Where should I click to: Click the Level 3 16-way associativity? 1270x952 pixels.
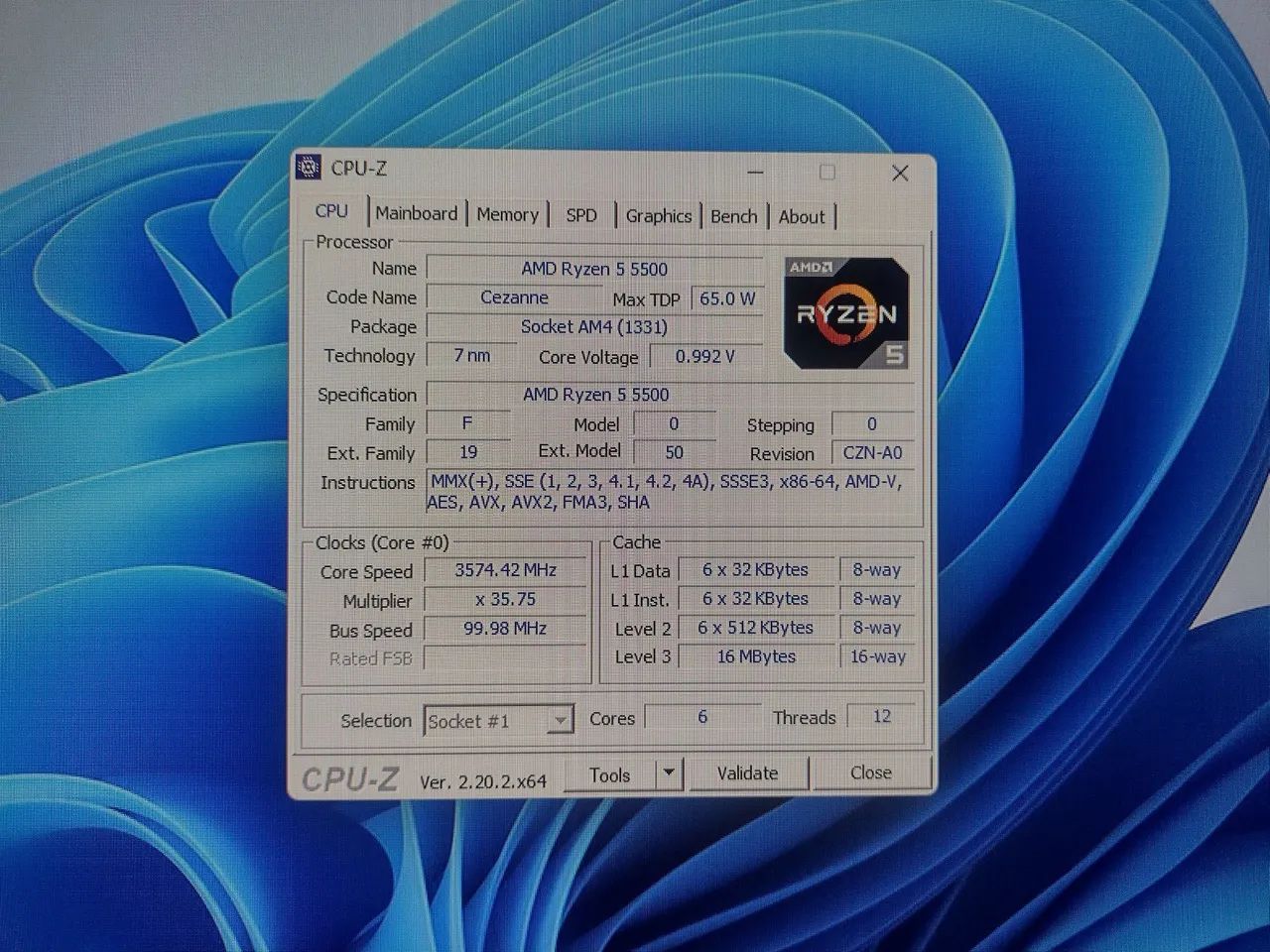(877, 656)
